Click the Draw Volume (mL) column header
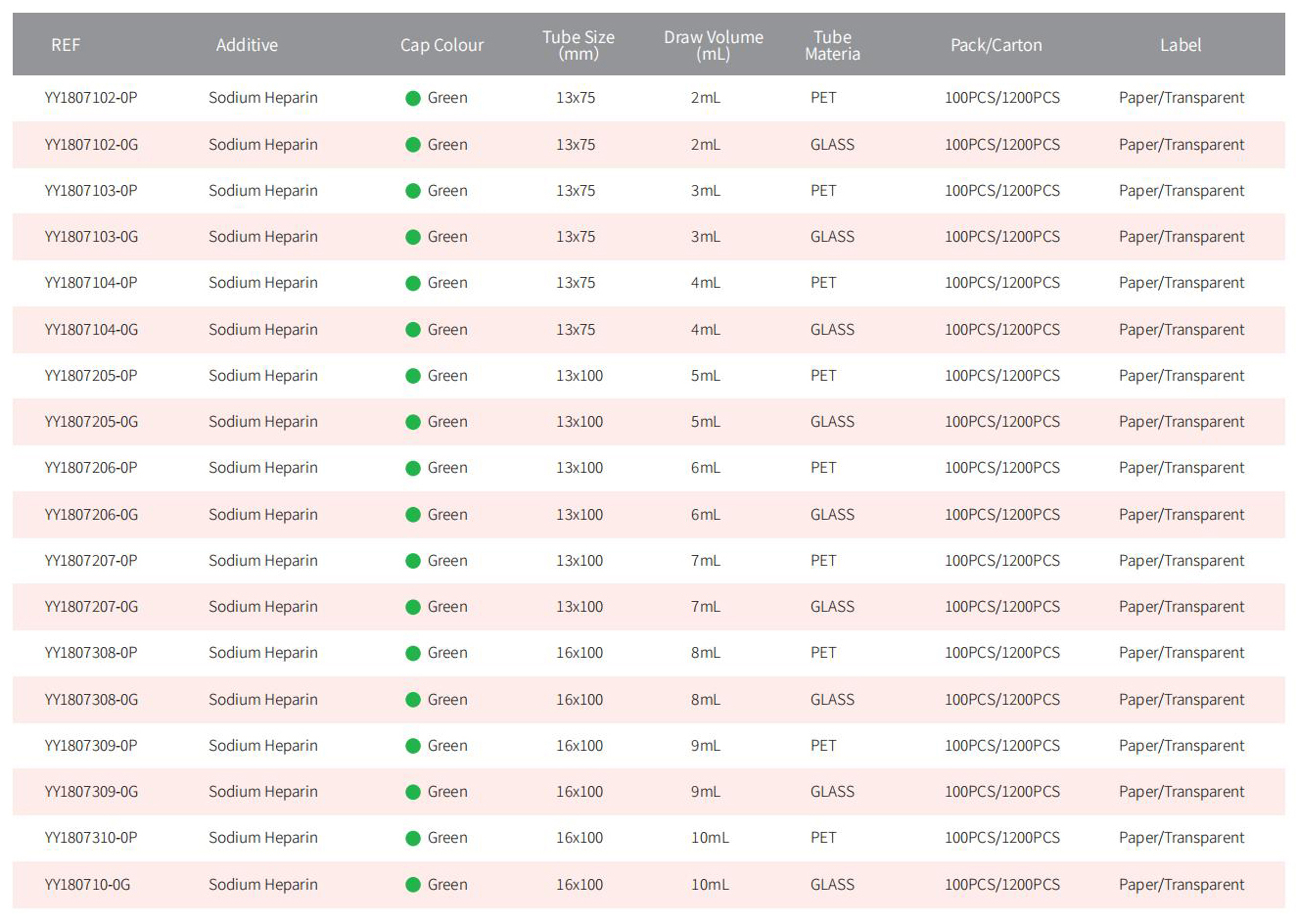 point(714,45)
